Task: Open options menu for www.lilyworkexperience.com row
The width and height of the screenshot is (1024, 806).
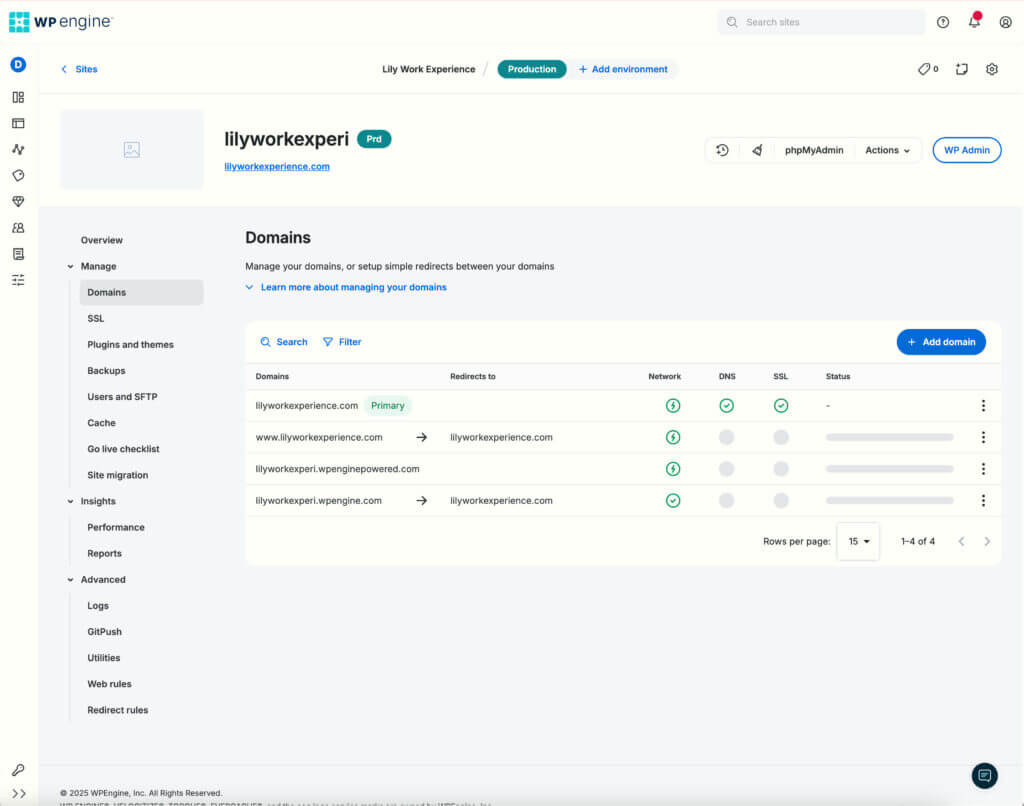Action: point(983,437)
